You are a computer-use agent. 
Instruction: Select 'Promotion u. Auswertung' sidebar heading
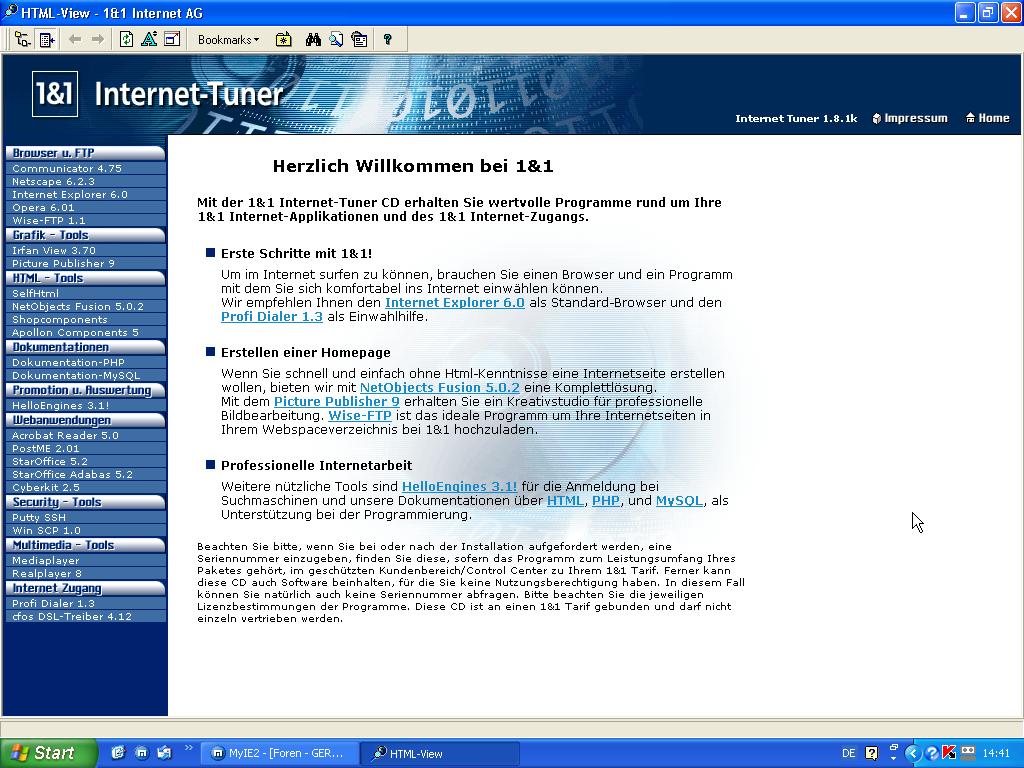click(85, 391)
